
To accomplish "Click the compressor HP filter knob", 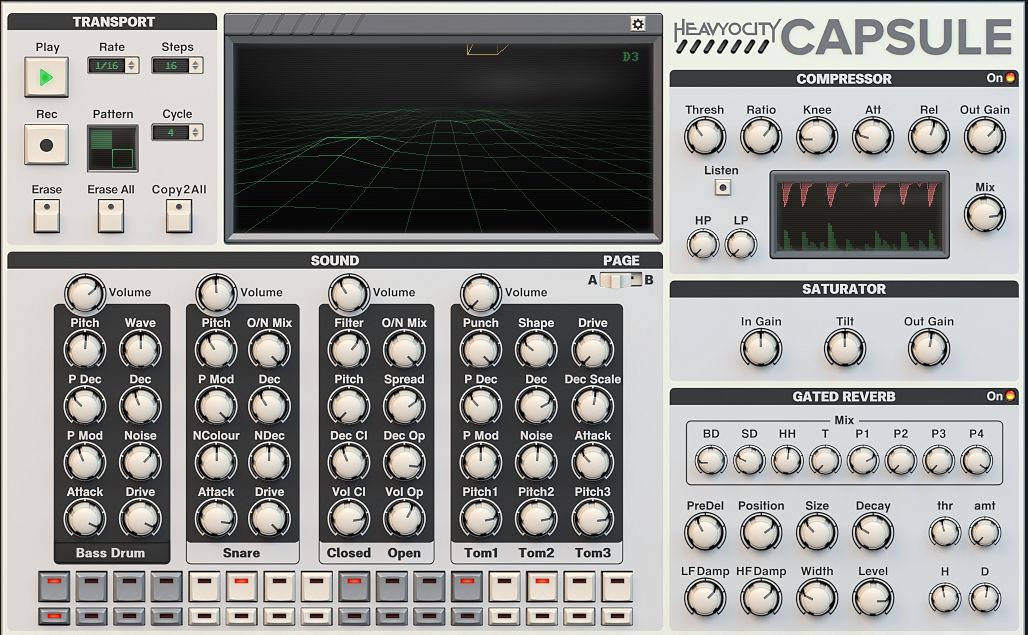I will click(x=703, y=245).
